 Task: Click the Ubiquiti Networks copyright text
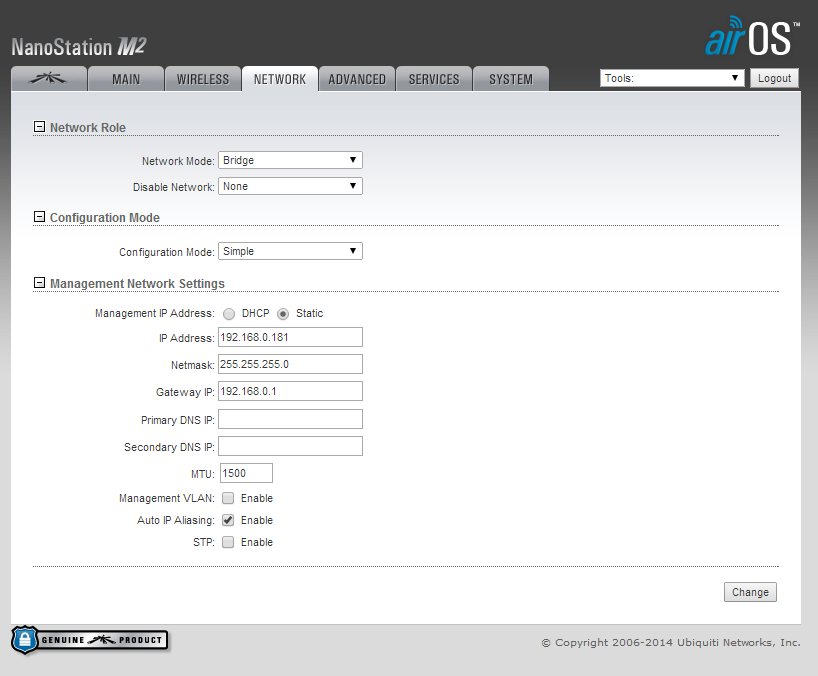click(x=671, y=643)
